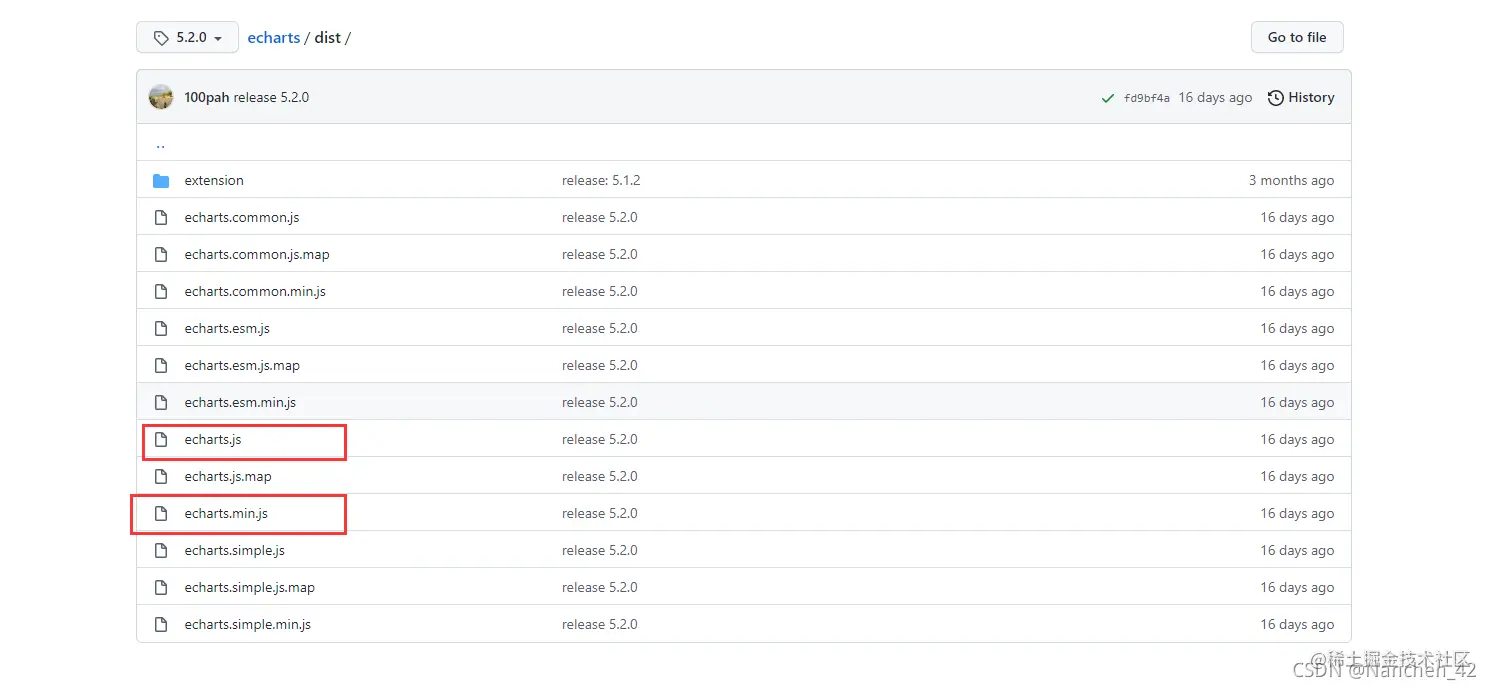Click the extension folder icon
The width and height of the screenshot is (1491, 690).
(161, 180)
